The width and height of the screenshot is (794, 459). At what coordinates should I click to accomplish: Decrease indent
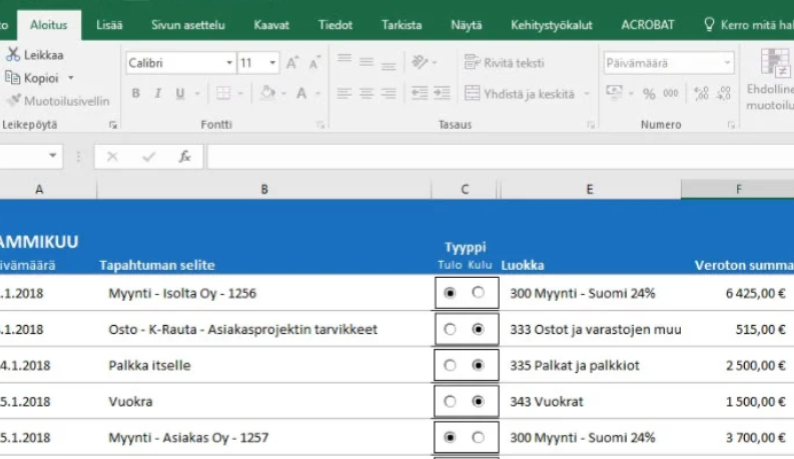point(419,93)
